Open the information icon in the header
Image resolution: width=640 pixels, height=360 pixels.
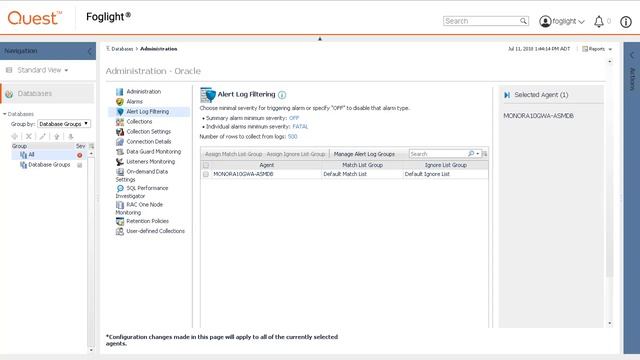coord(626,22)
